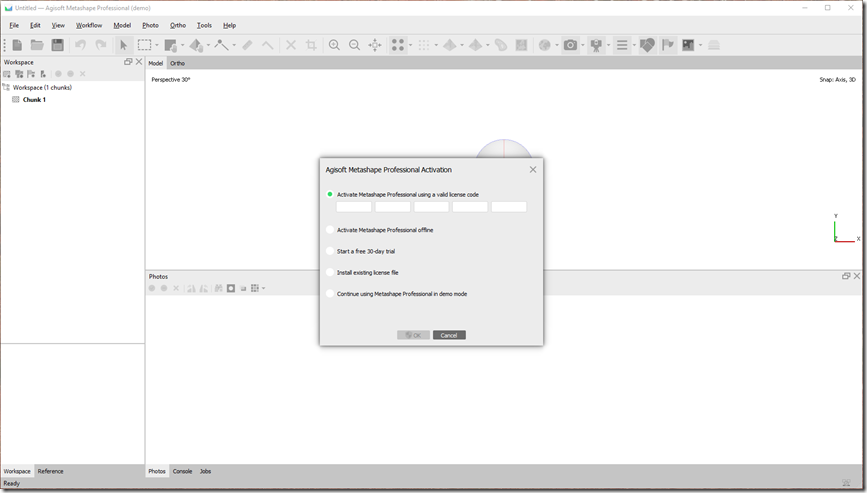
Task: Open the show cameras dropdown arrow
Action: [583, 46]
